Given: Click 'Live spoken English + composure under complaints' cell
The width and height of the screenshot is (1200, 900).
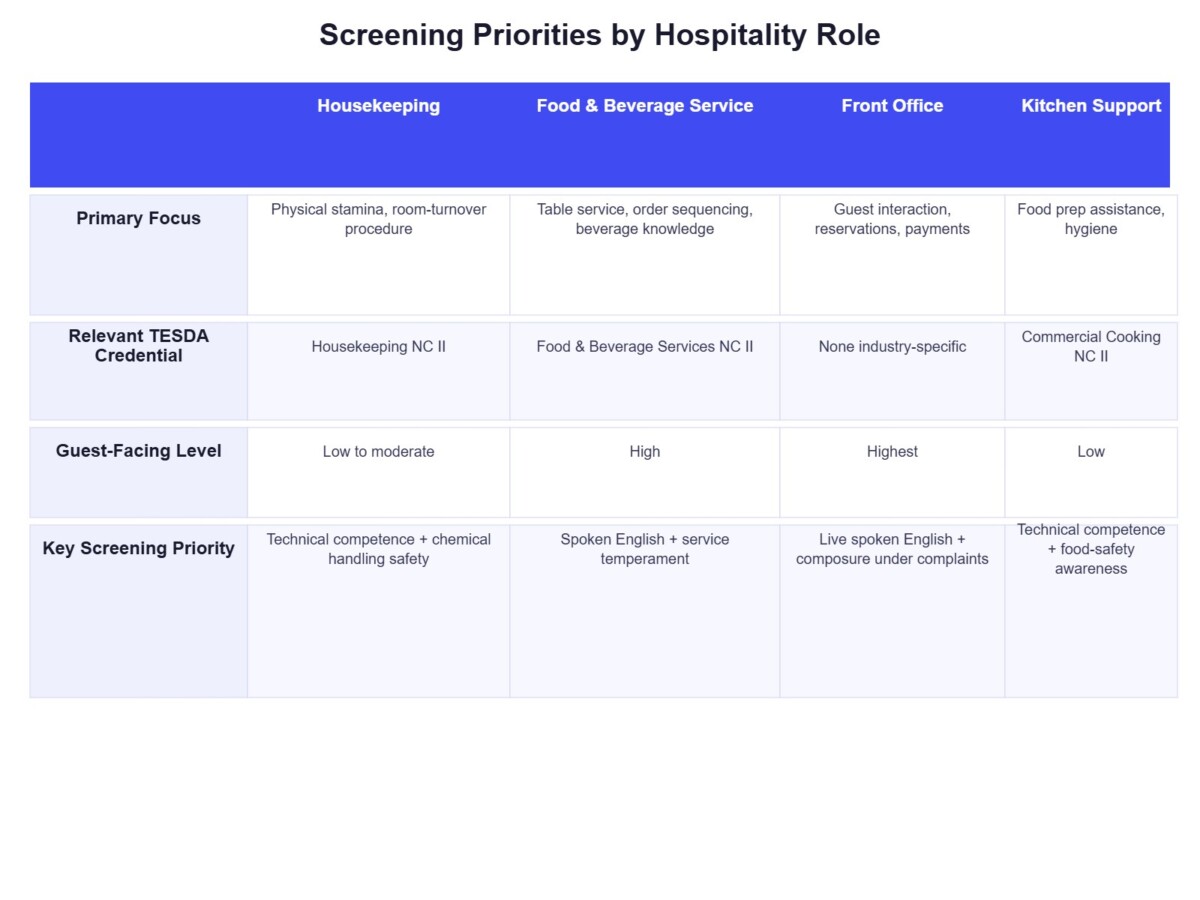Looking at the screenshot, I should point(892,611).
